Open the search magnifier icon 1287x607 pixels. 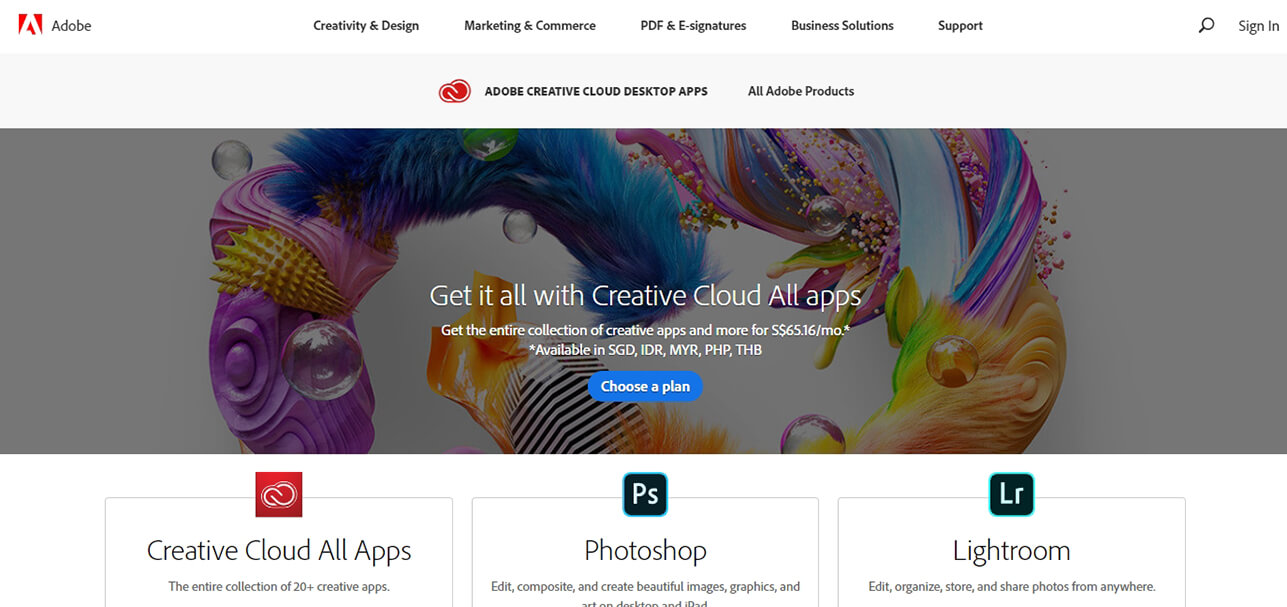1206,25
